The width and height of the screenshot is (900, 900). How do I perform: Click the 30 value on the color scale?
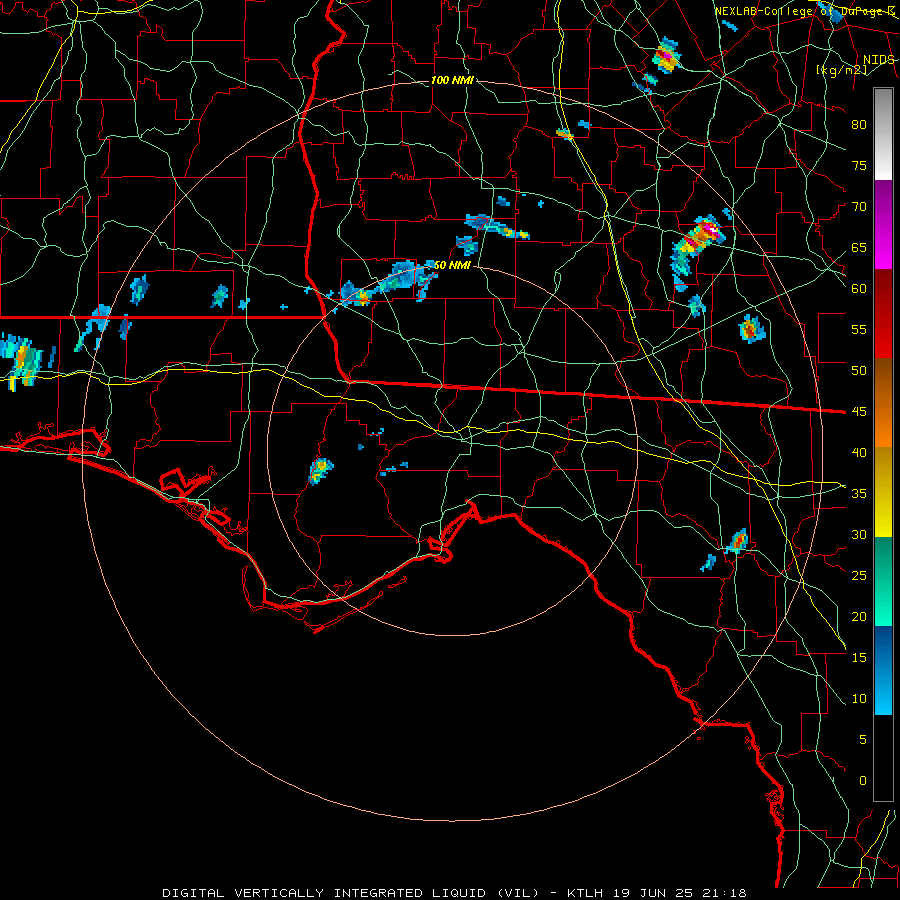point(859,535)
